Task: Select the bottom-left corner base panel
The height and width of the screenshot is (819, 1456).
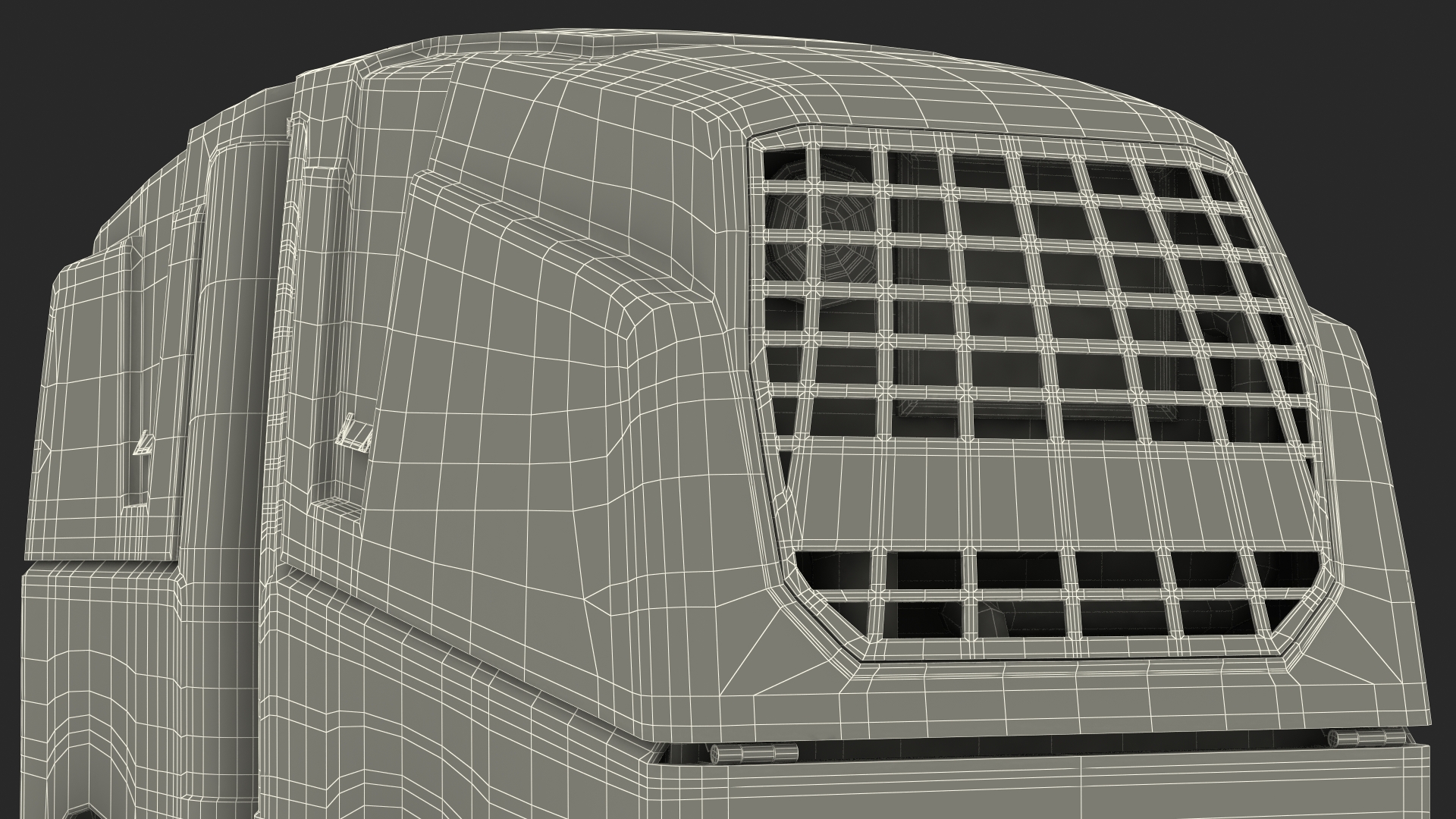Action: point(91,682)
